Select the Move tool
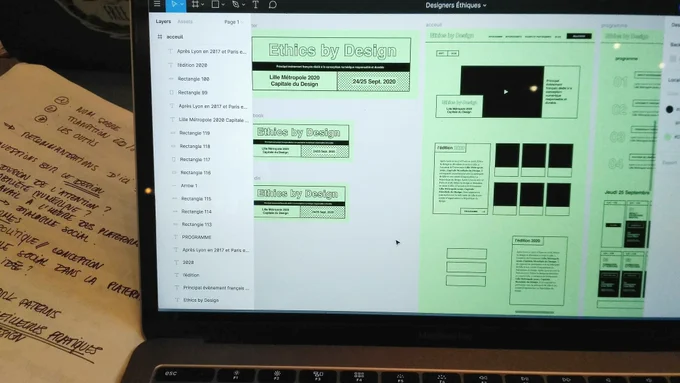Viewport: 680px width, 383px height. pyautogui.click(x=174, y=4)
